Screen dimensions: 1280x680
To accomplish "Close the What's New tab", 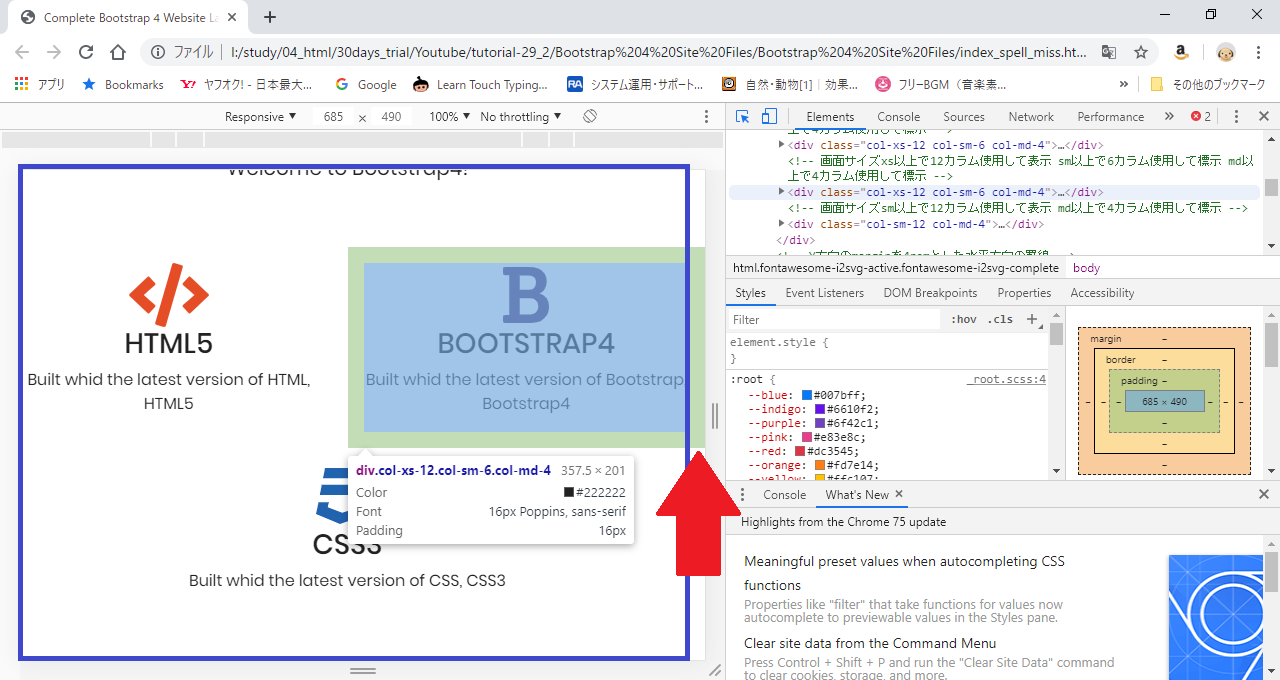I will tap(899, 494).
